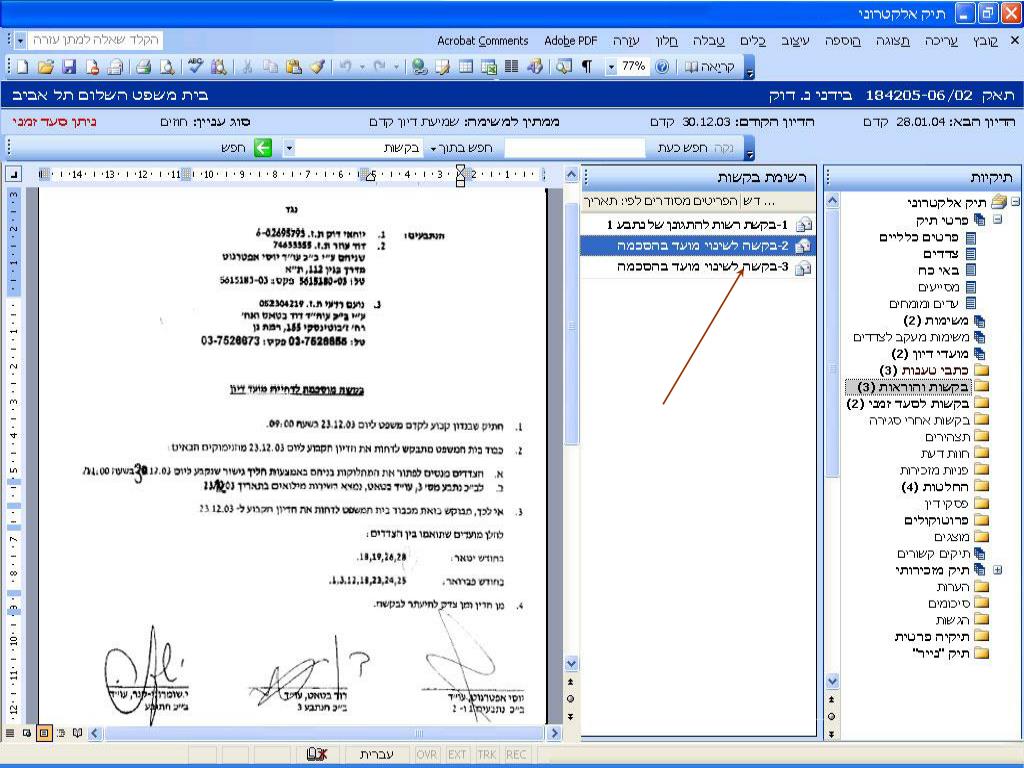
Task: Activate the Format Painter brush icon
Action: 317,67
